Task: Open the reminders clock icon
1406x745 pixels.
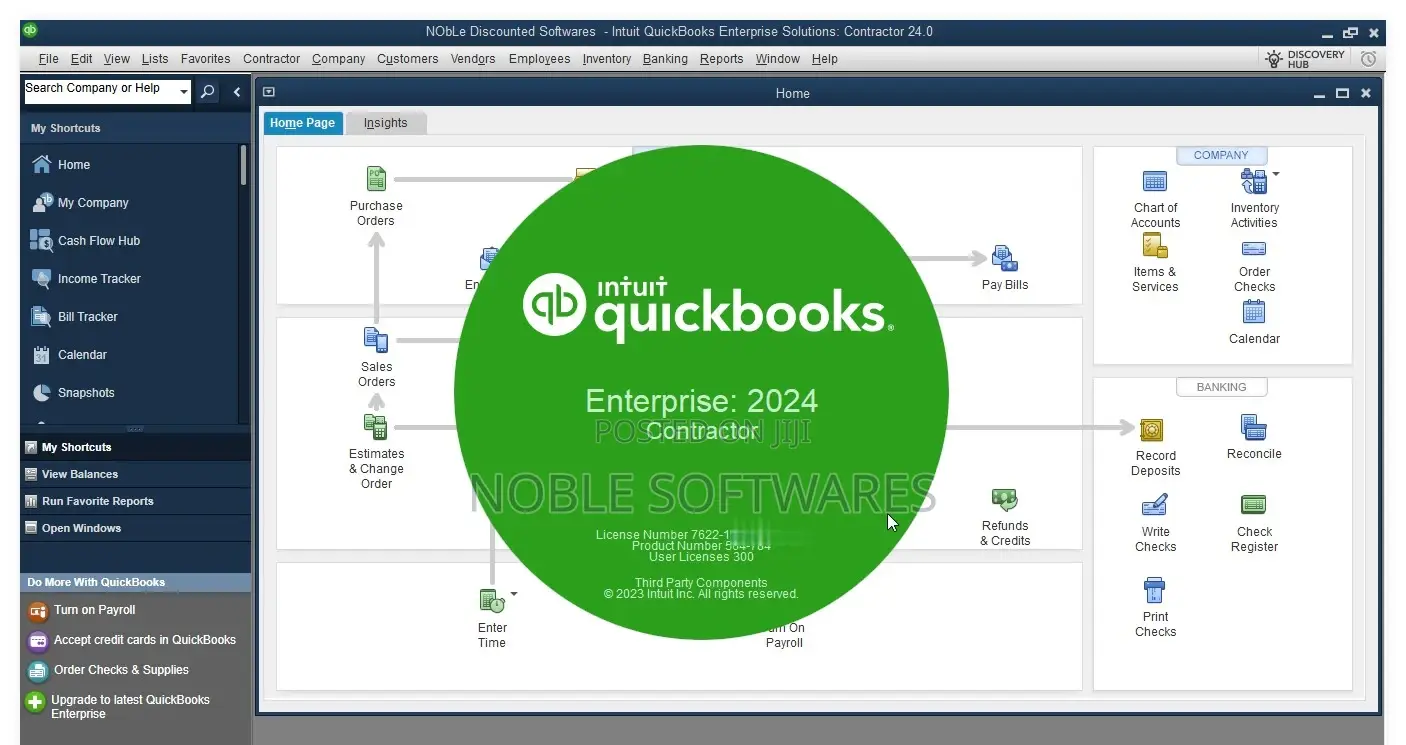Action: point(1368,59)
